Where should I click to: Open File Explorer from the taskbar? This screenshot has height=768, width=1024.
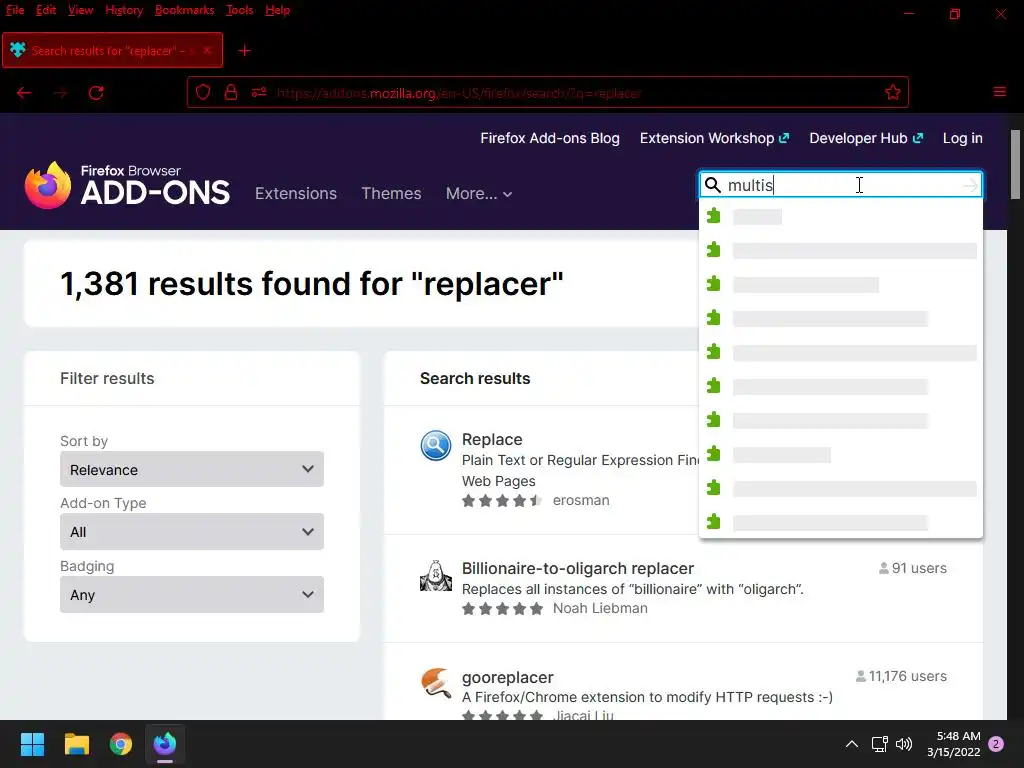[x=76, y=744]
